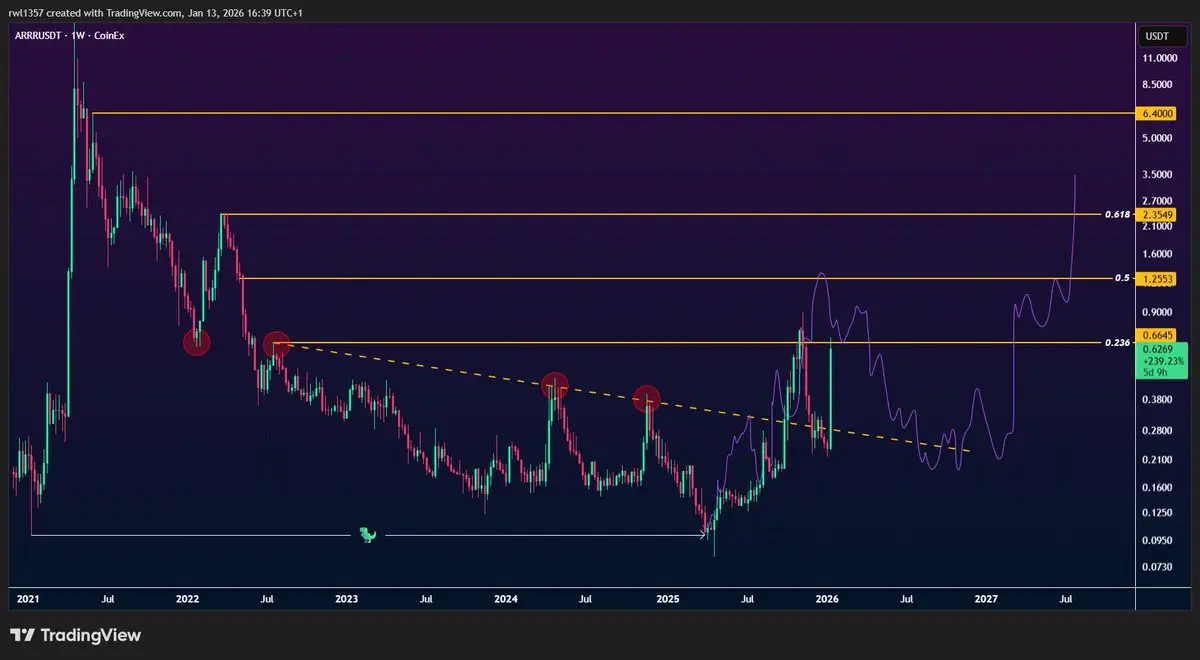Click the Jul label after 2027

point(1066,599)
